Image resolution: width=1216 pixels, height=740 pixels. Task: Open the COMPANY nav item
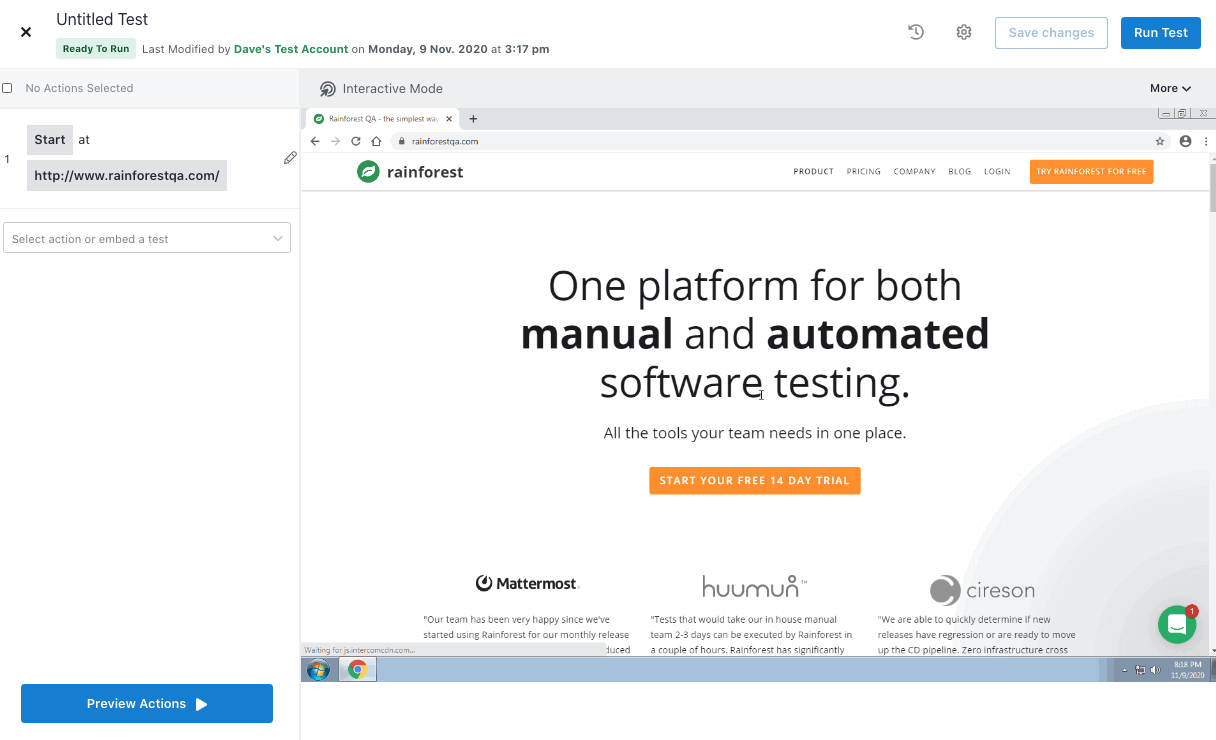tap(914, 172)
